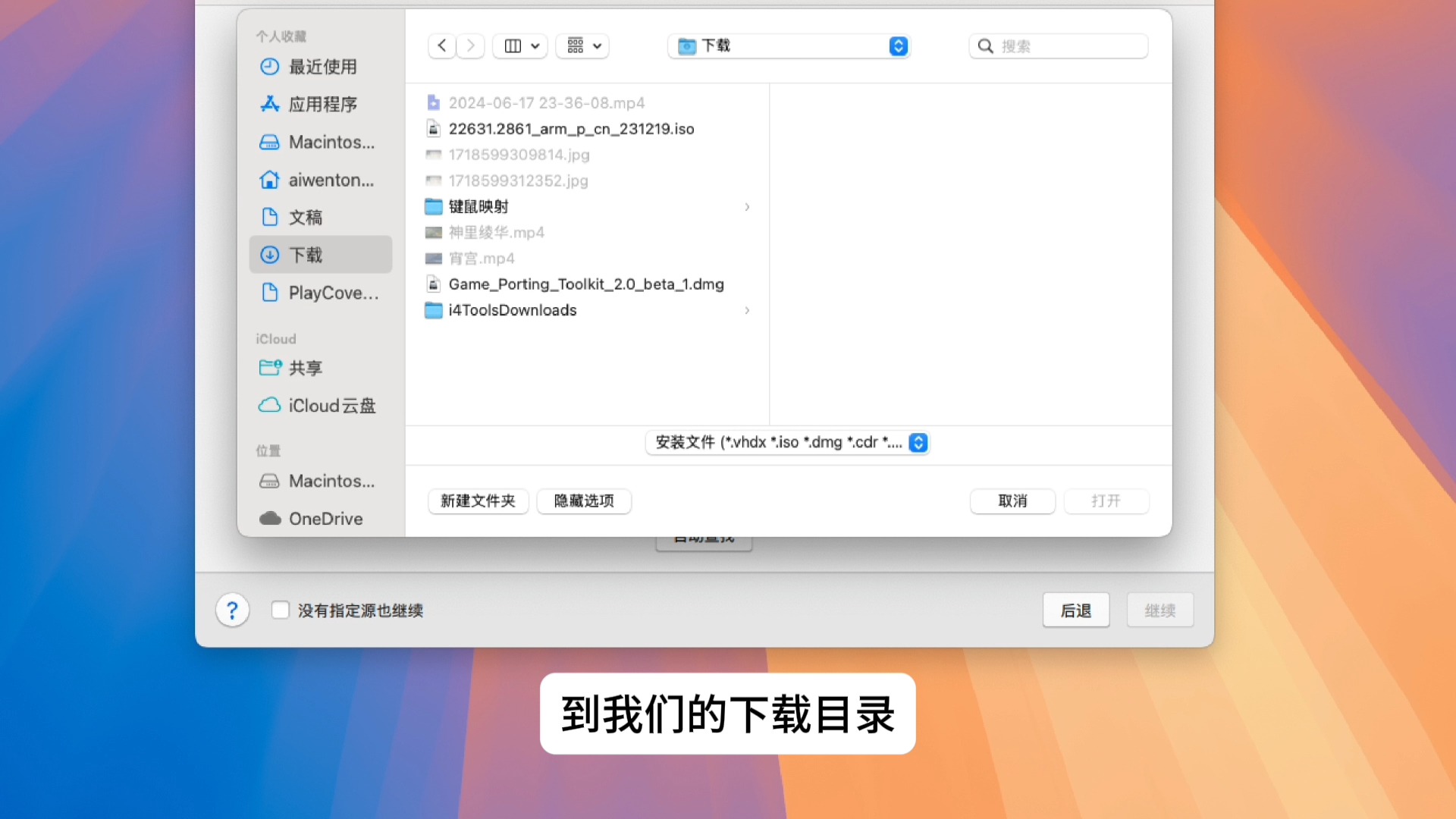Image resolution: width=1456 pixels, height=819 pixels.
Task: Click the magnifier icon in the search field
Action: [985, 46]
